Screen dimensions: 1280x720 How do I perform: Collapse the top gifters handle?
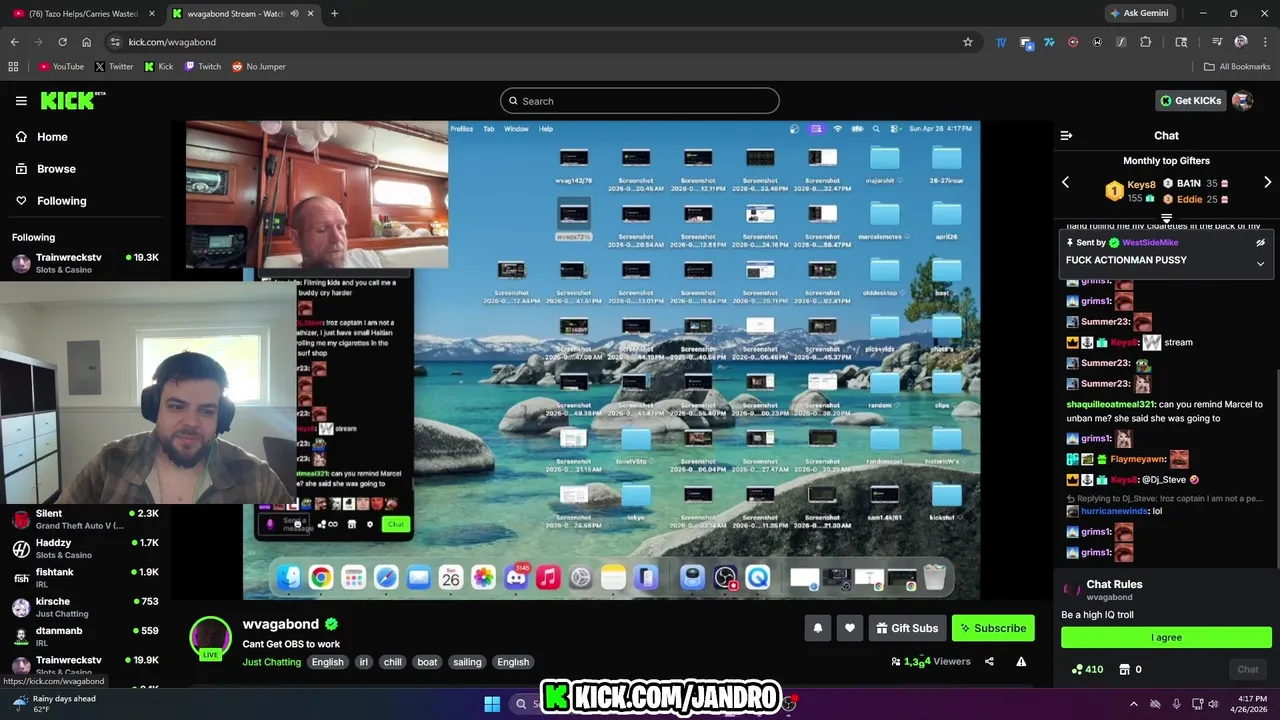(x=1166, y=217)
